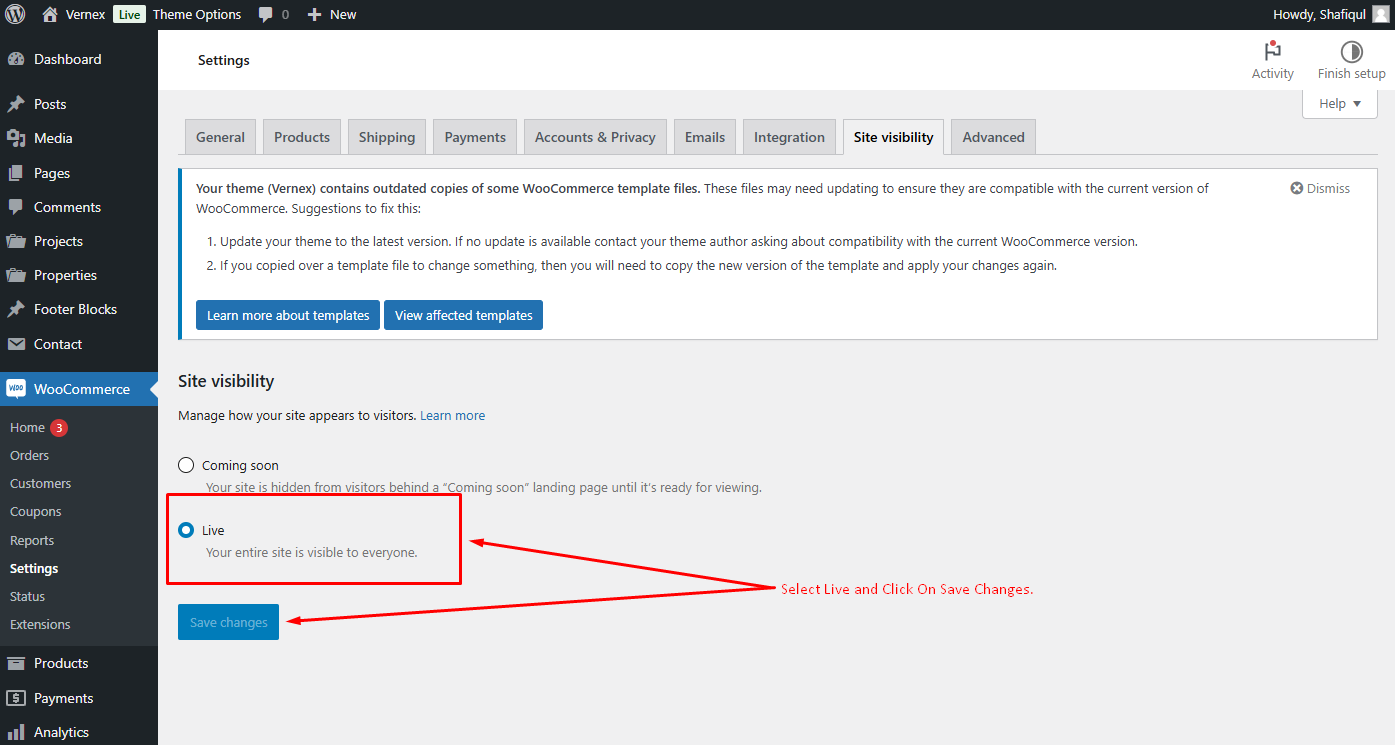
Task: Click the red 3 notification badge beside Home
Action: point(59,428)
